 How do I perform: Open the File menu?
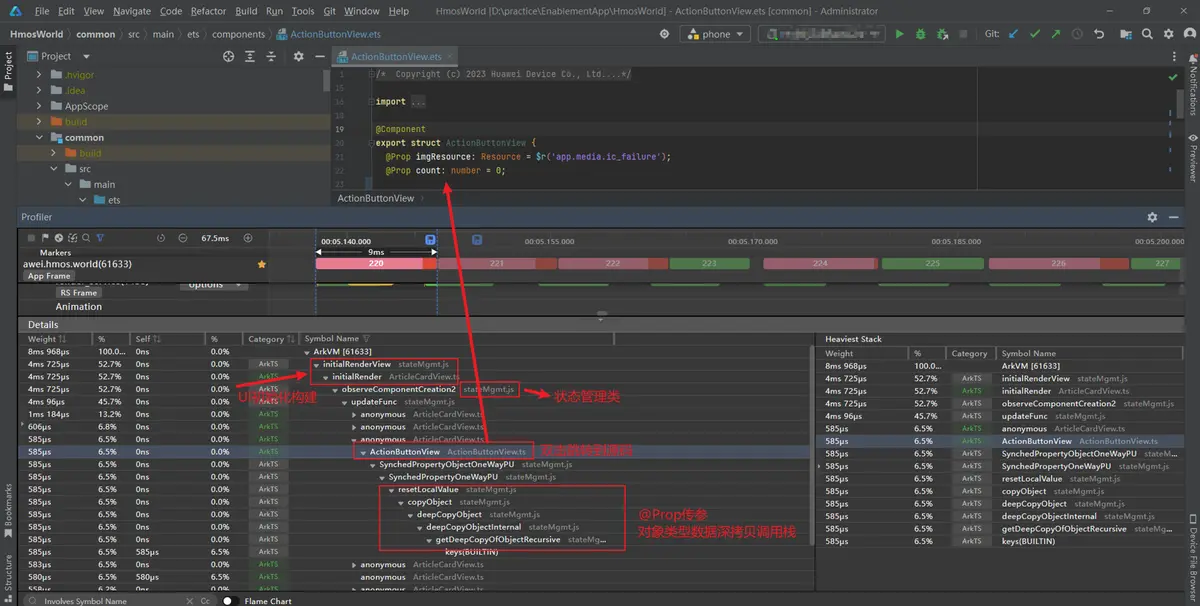tap(42, 11)
